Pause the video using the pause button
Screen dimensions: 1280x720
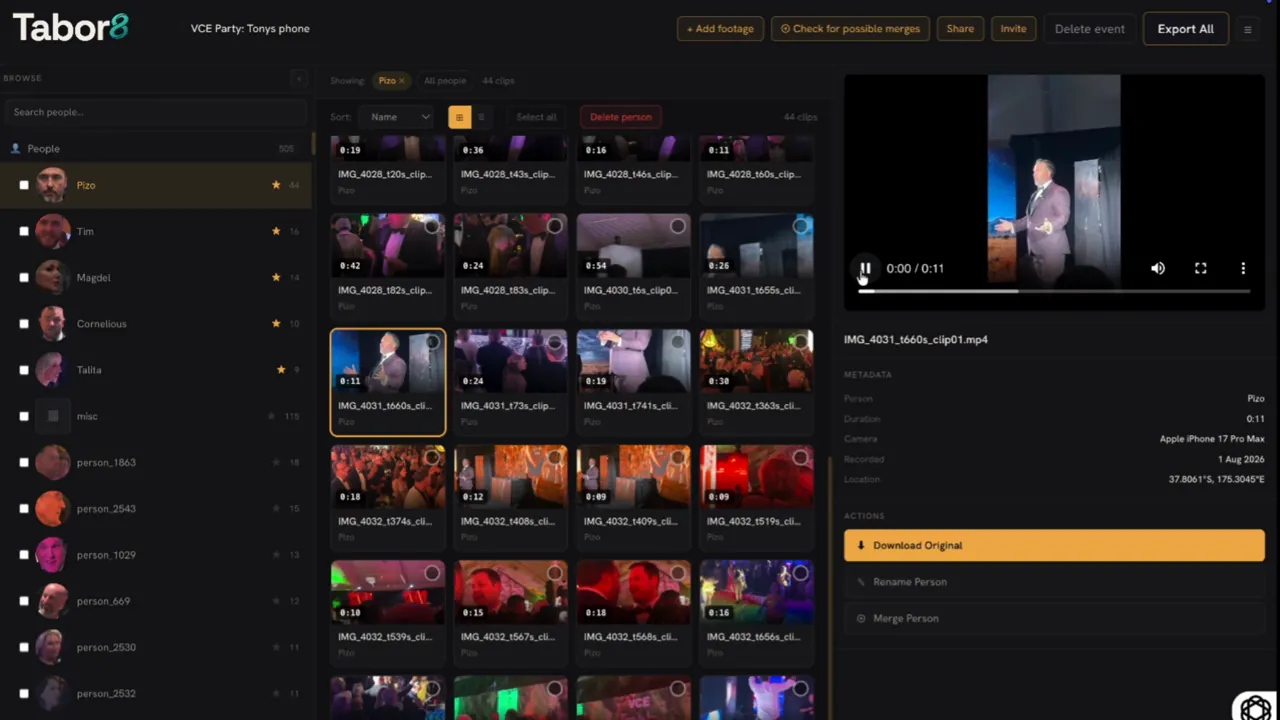point(866,268)
